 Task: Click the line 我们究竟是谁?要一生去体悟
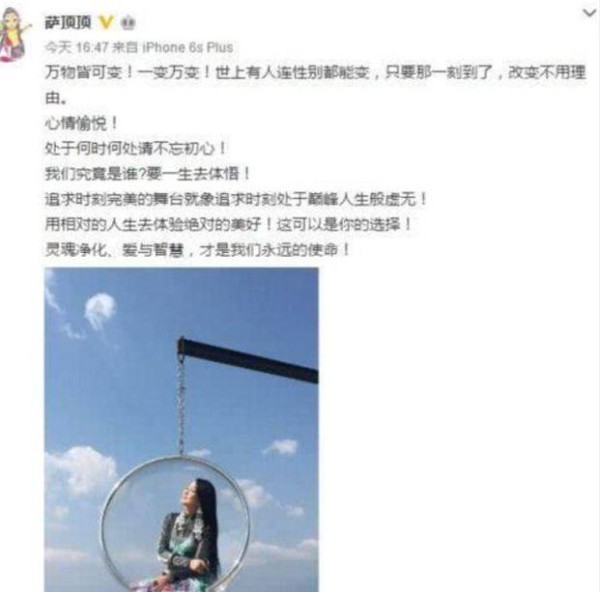(x=148, y=174)
